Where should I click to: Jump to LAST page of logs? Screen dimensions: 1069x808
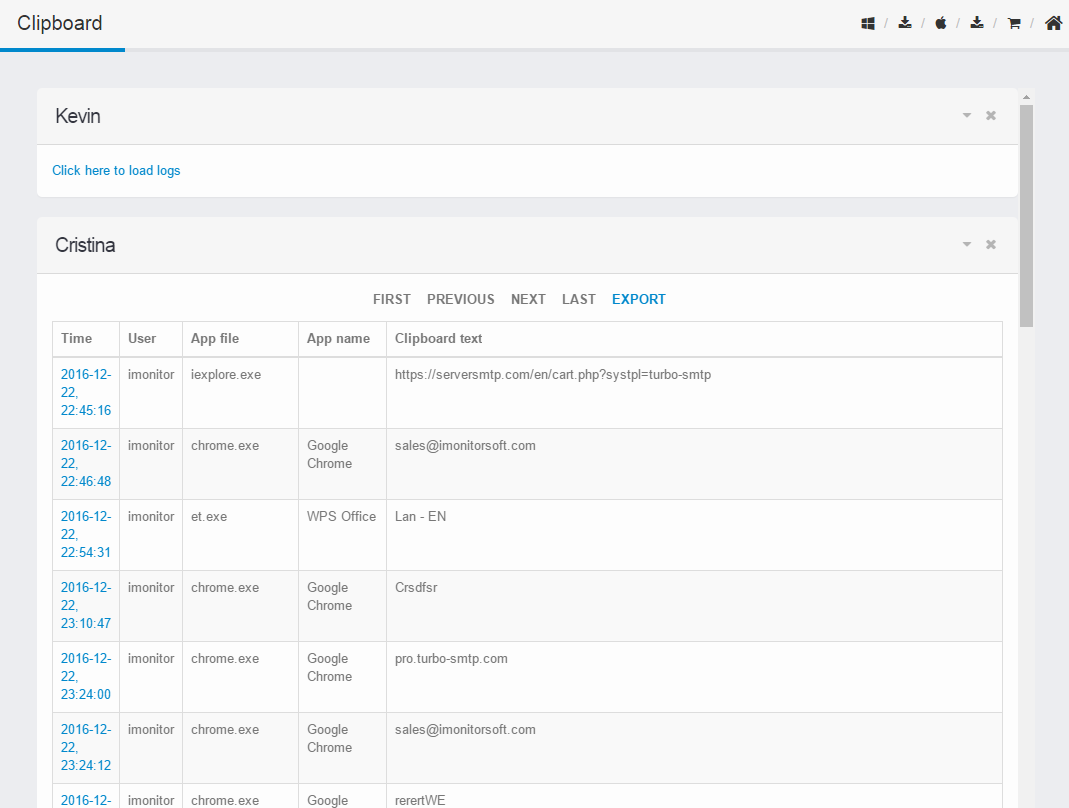coord(579,299)
